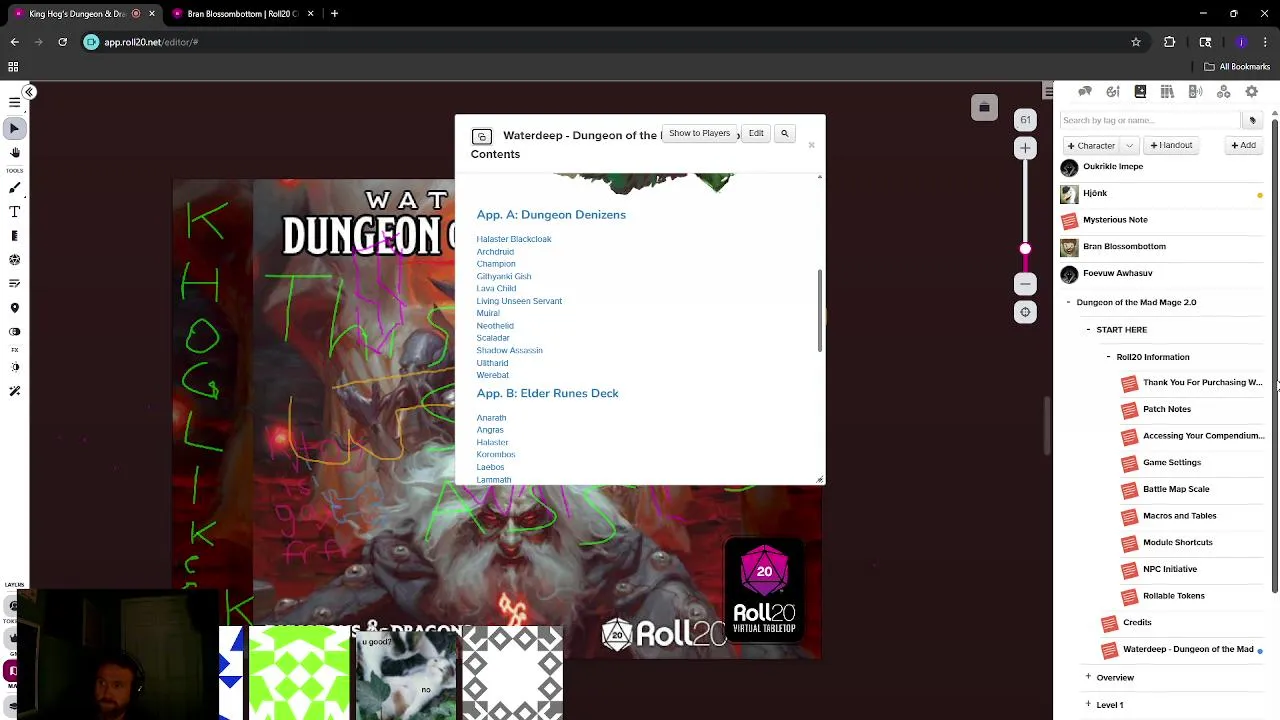Open the Character button dropdown arrow

1129,145
